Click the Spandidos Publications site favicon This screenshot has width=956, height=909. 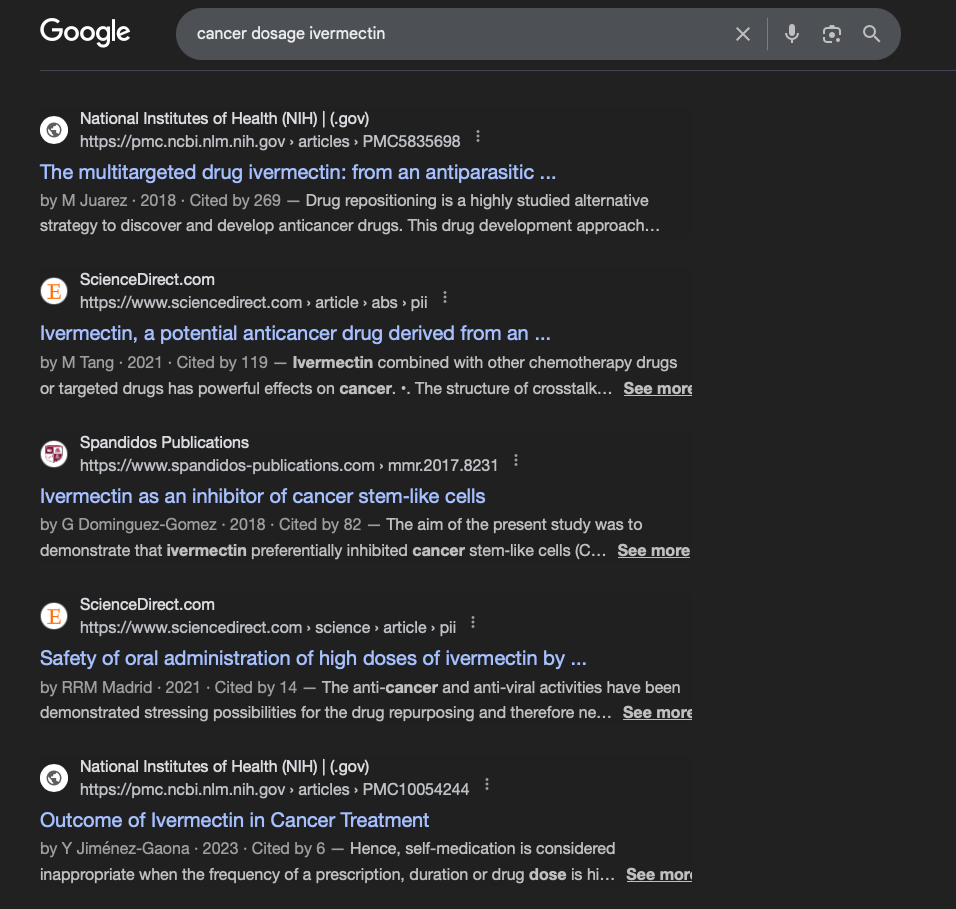[54, 454]
